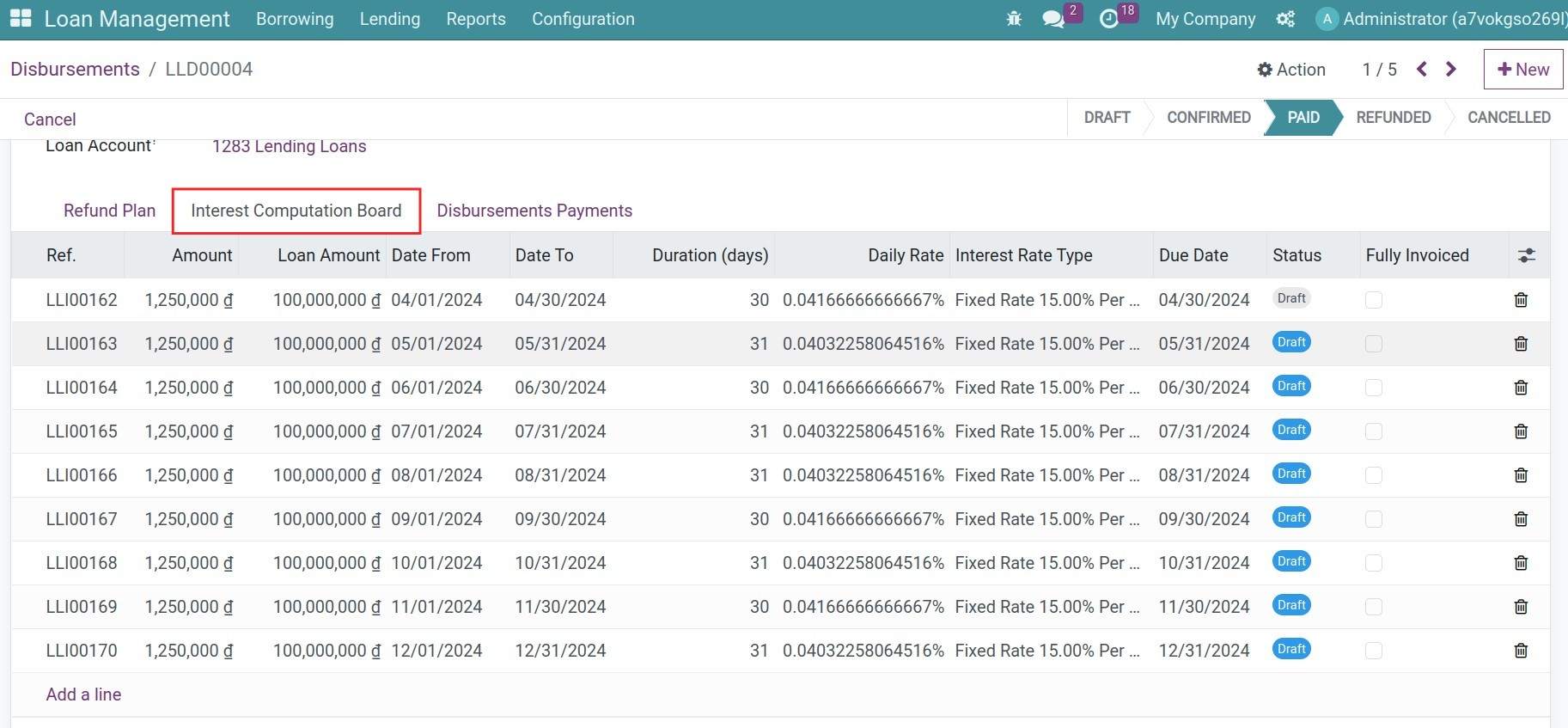Toggle Fully Invoiced for LLI00162

coord(1374,300)
